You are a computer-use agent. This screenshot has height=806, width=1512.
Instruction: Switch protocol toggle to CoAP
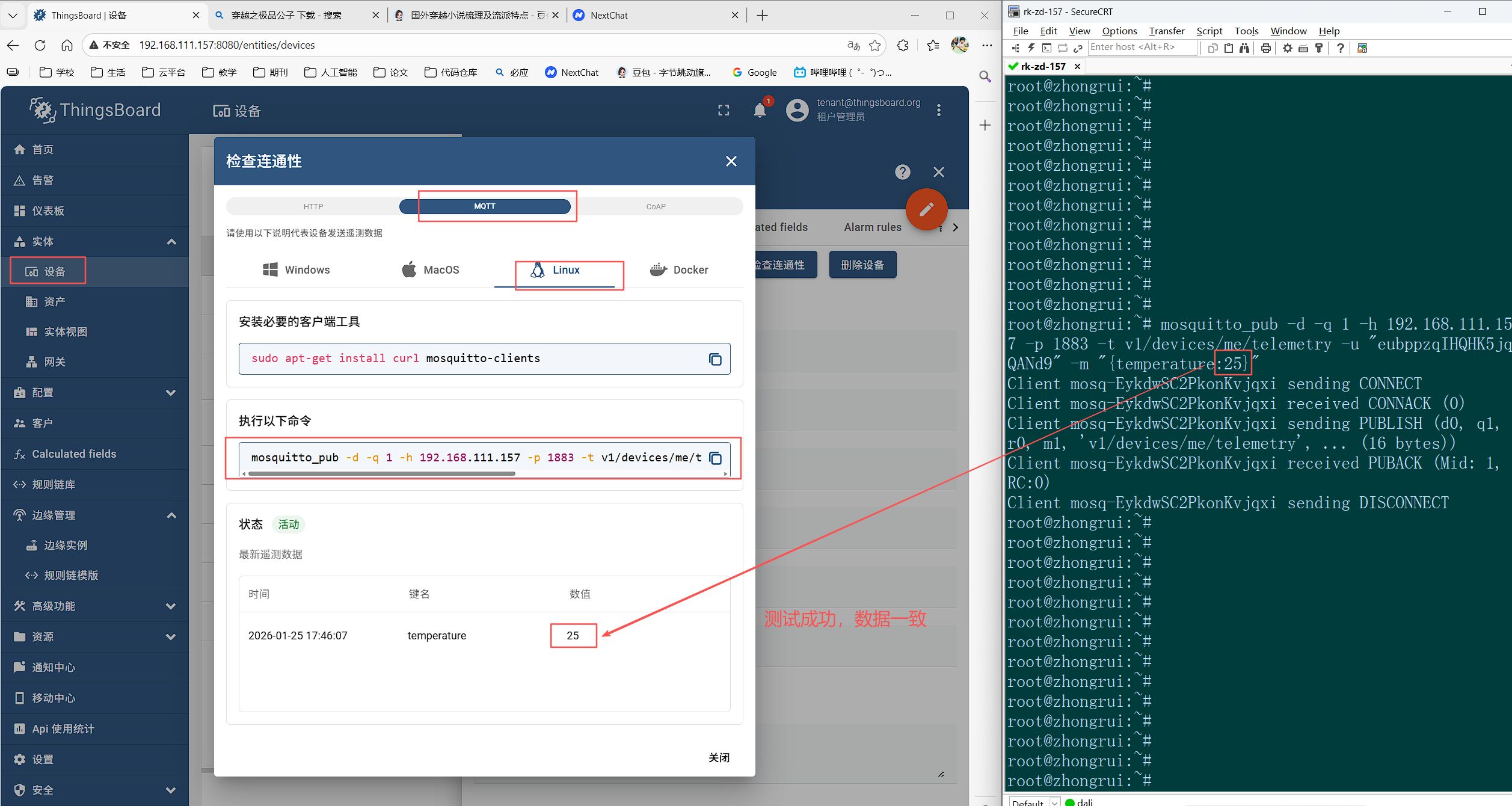[656, 206]
